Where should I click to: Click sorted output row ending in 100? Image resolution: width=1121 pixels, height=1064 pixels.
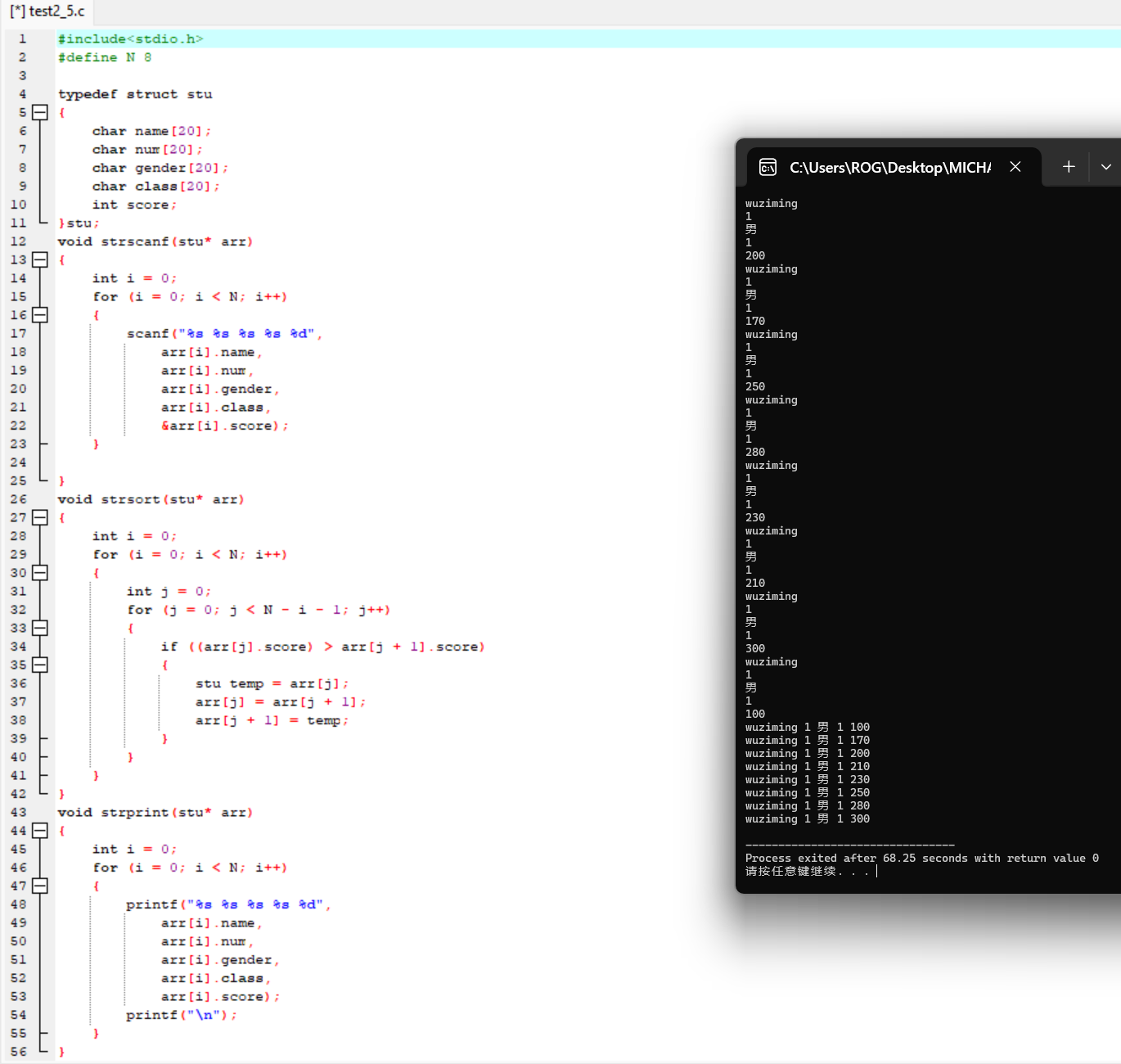click(808, 727)
